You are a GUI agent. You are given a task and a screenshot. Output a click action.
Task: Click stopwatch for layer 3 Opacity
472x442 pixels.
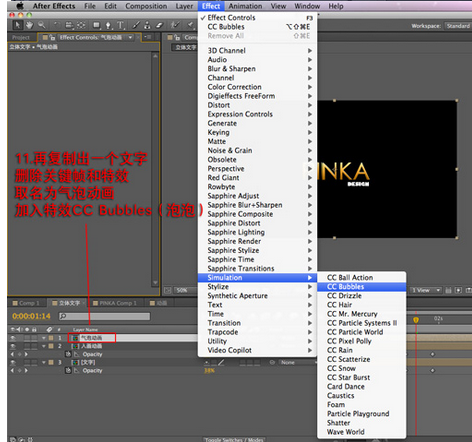68,370
